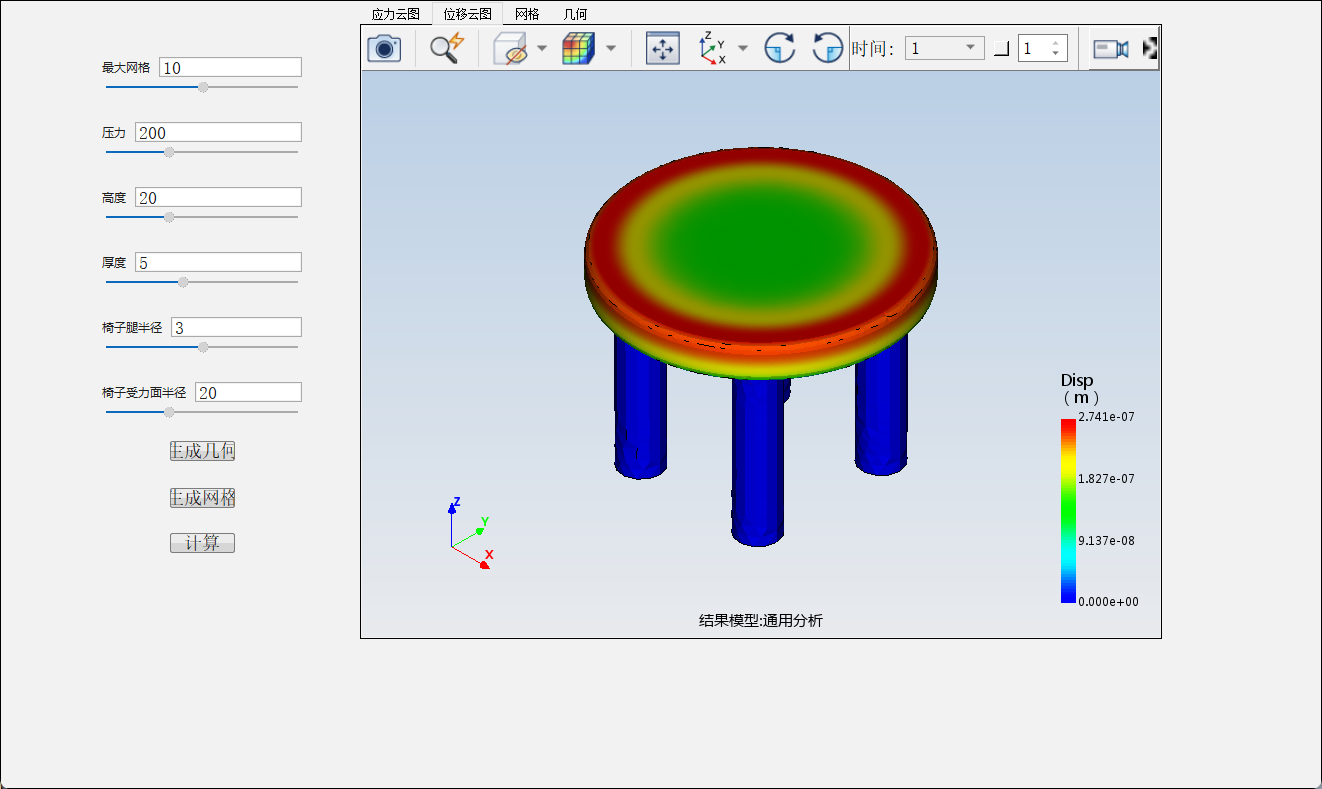Viewport: 1322px width, 789px height.
Task: Switch to the 应力云图 tab
Action: (396, 14)
